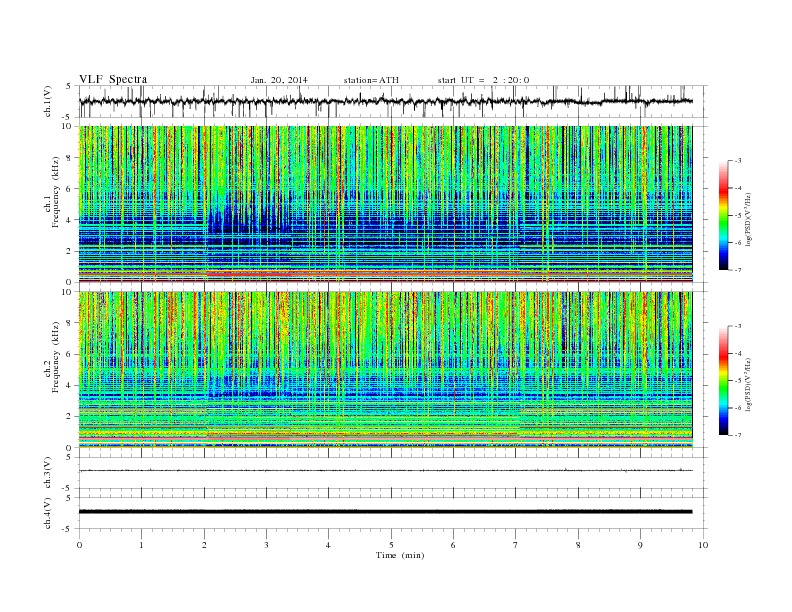This screenshot has width=792, height=612.
Task: Click the ch.1 colorbar "log(PSD)(V²/Hz)" label
Action: point(749,220)
